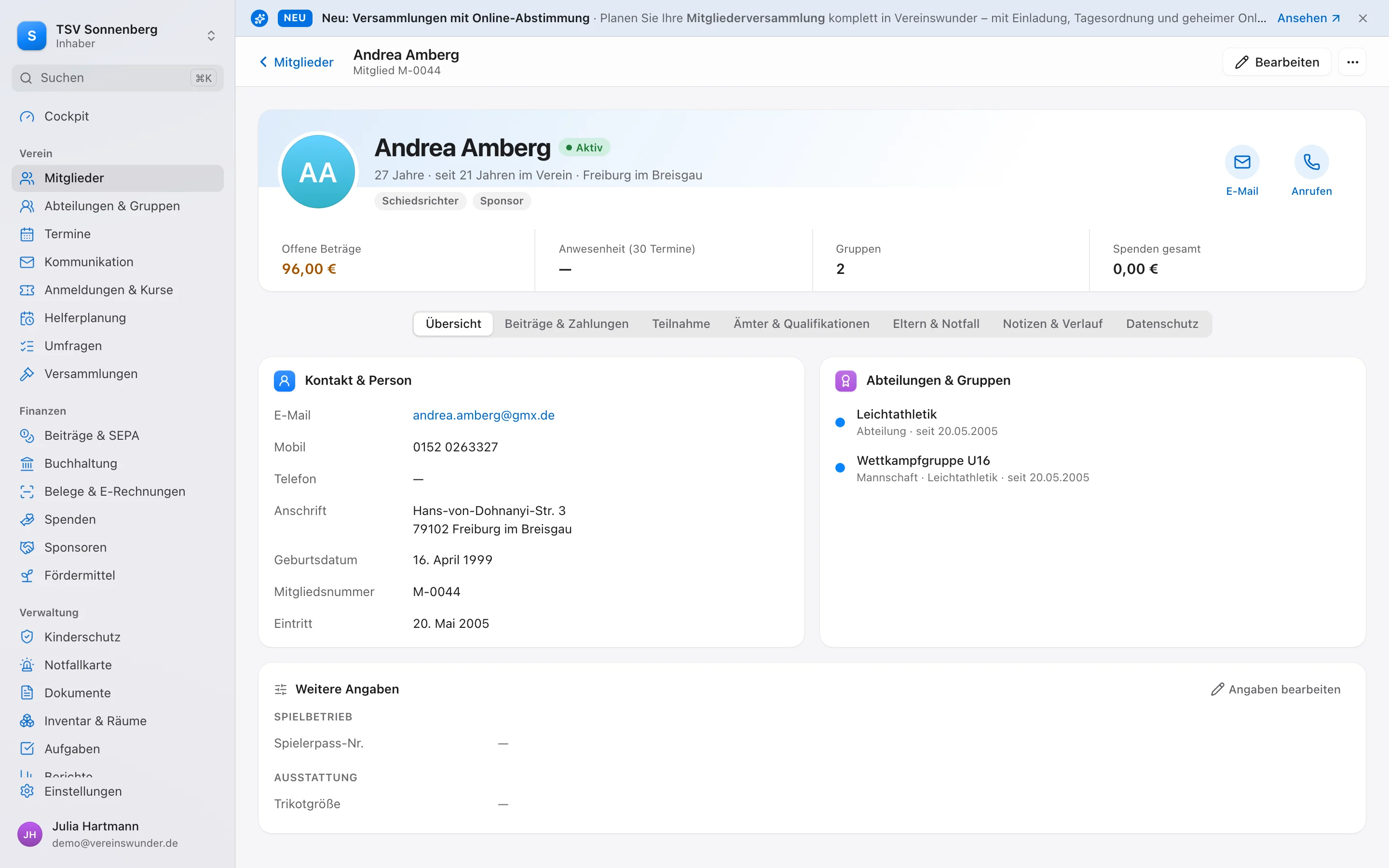Open Beiträge & SEPA coins icon
The height and width of the screenshot is (868, 1389).
point(27,436)
